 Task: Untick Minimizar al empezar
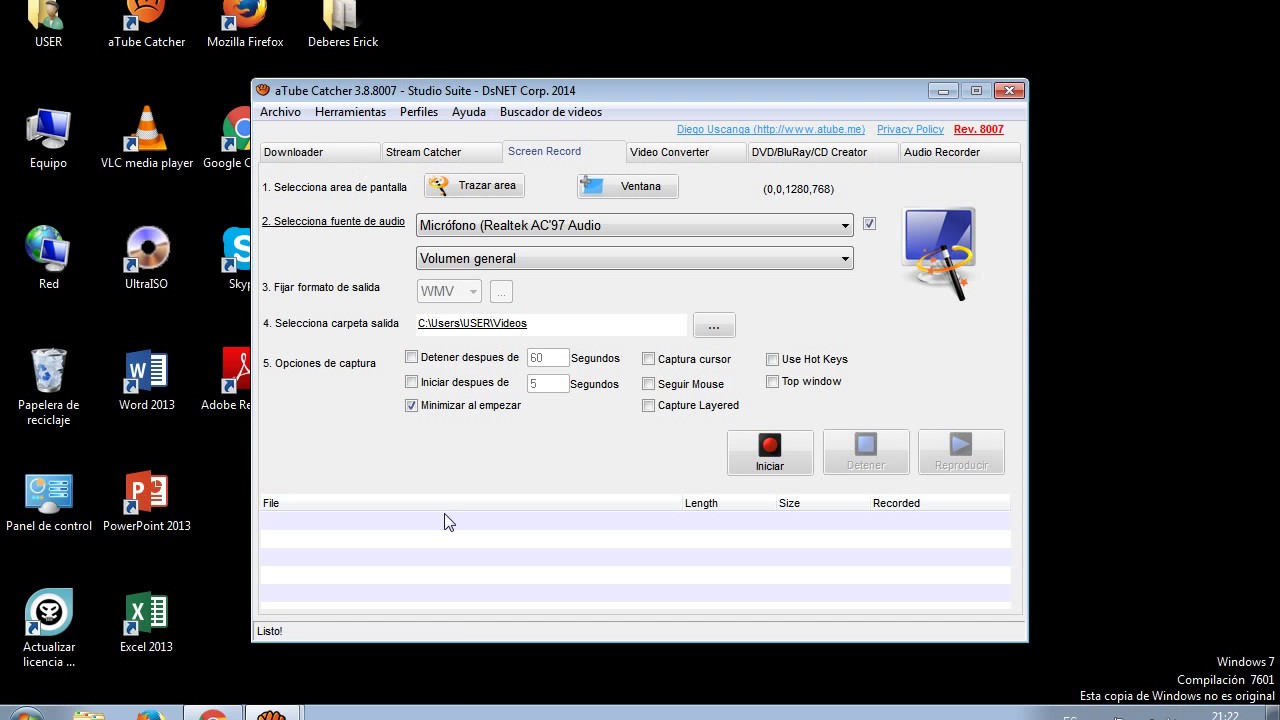coord(411,405)
